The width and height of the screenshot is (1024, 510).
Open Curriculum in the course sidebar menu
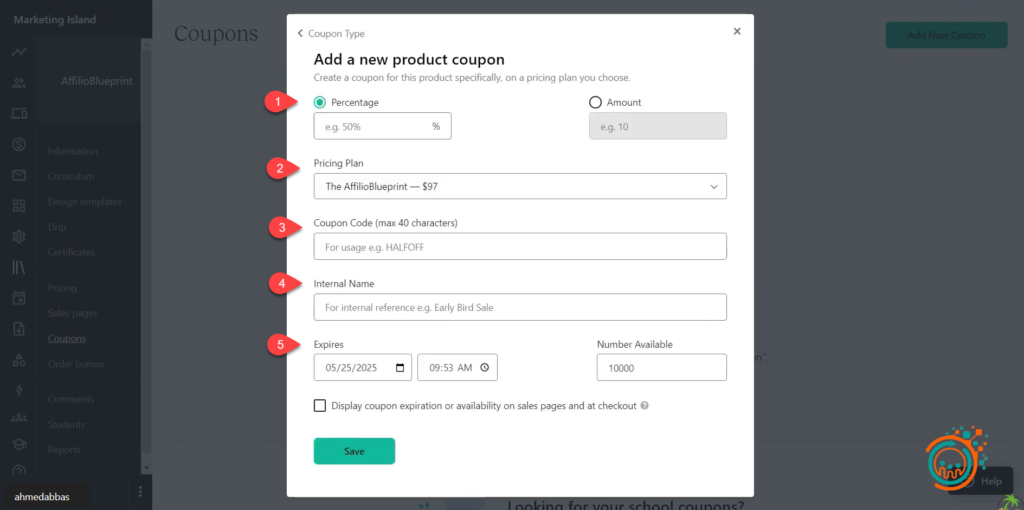point(70,176)
